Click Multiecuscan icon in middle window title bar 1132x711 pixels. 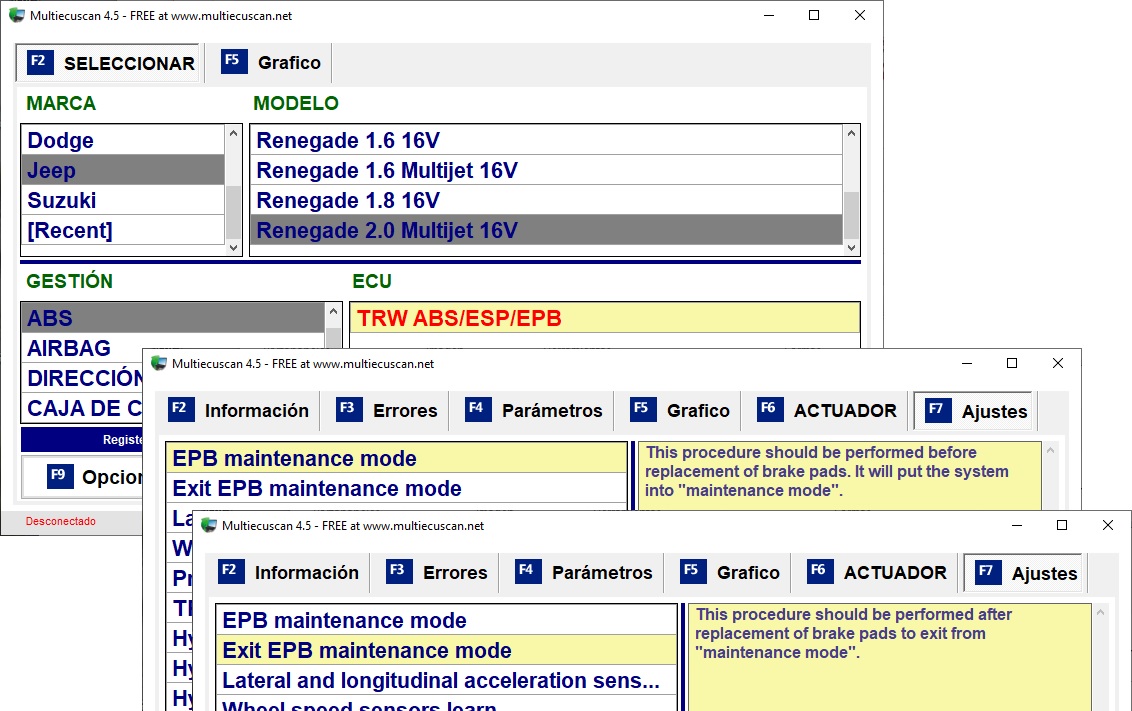tap(159, 363)
